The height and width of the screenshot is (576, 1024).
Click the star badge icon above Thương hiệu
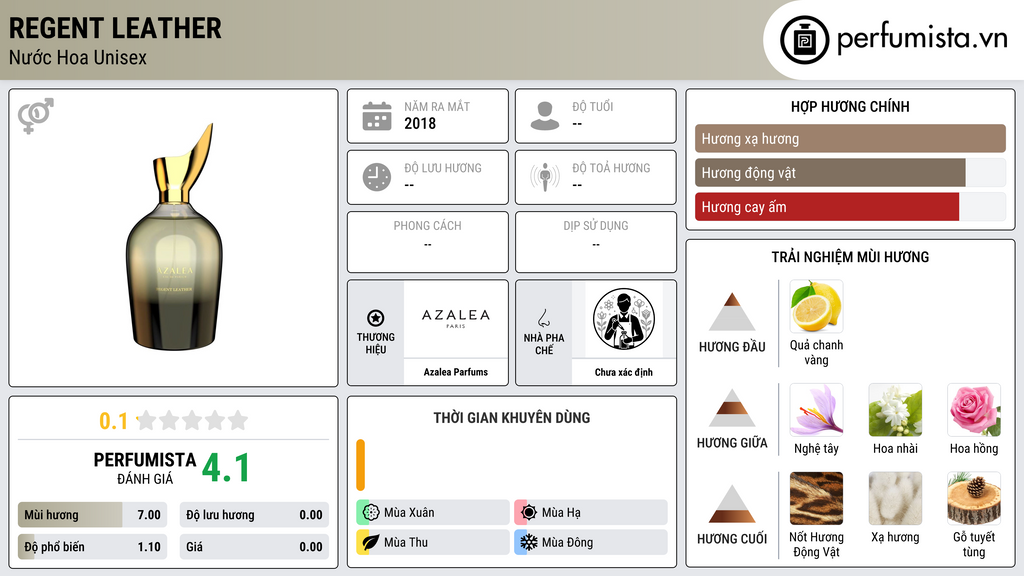point(376,318)
